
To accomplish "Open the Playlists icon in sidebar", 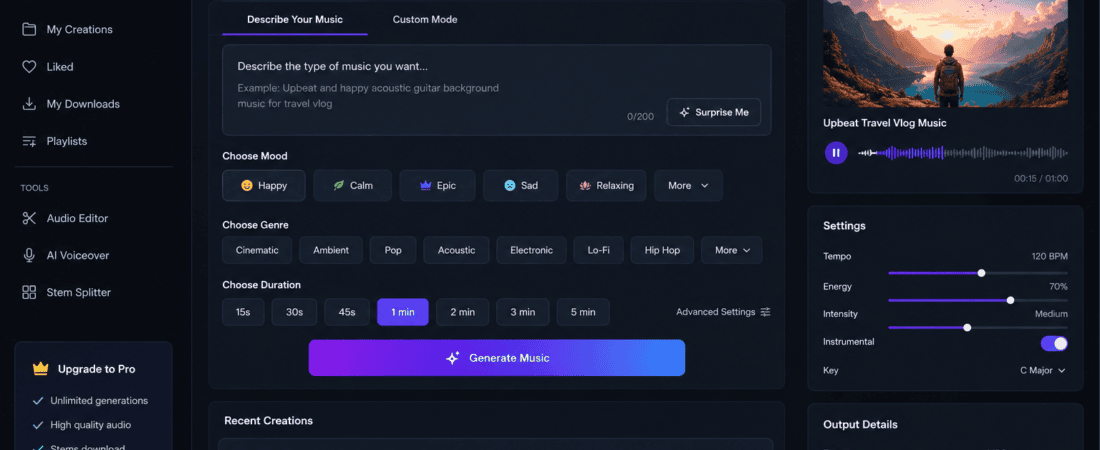I will pos(29,141).
